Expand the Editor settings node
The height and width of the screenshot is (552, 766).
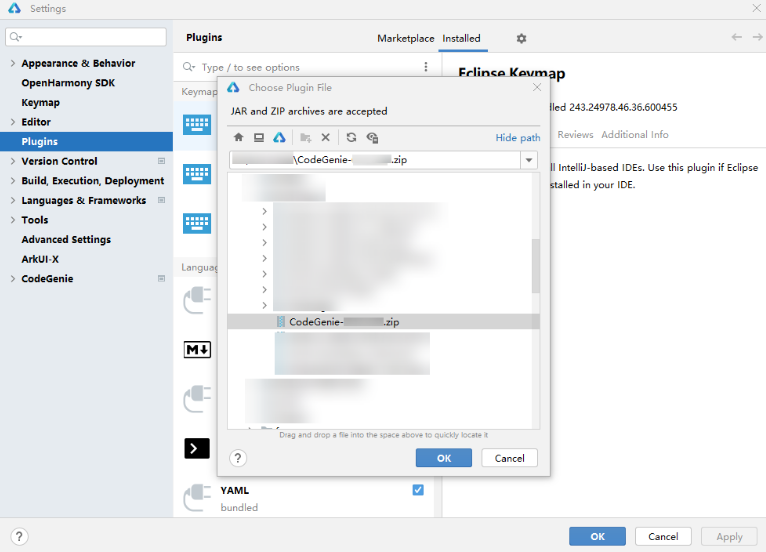[13, 122]
